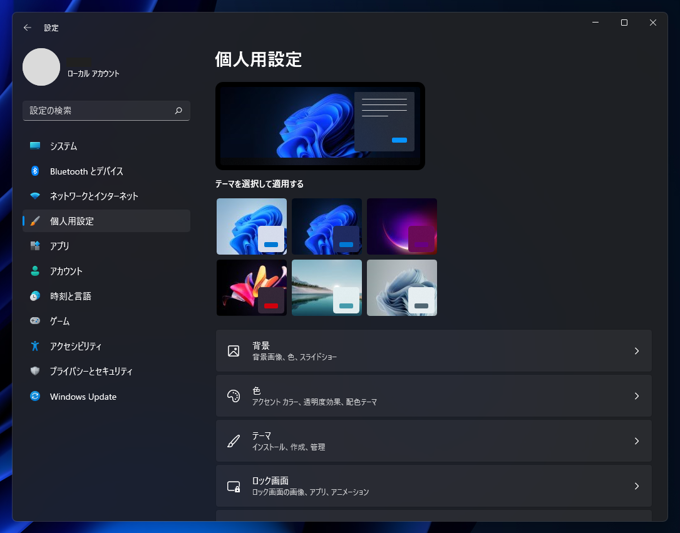
Task: Click the user profile avatar circle
Action: coord(41,67)
